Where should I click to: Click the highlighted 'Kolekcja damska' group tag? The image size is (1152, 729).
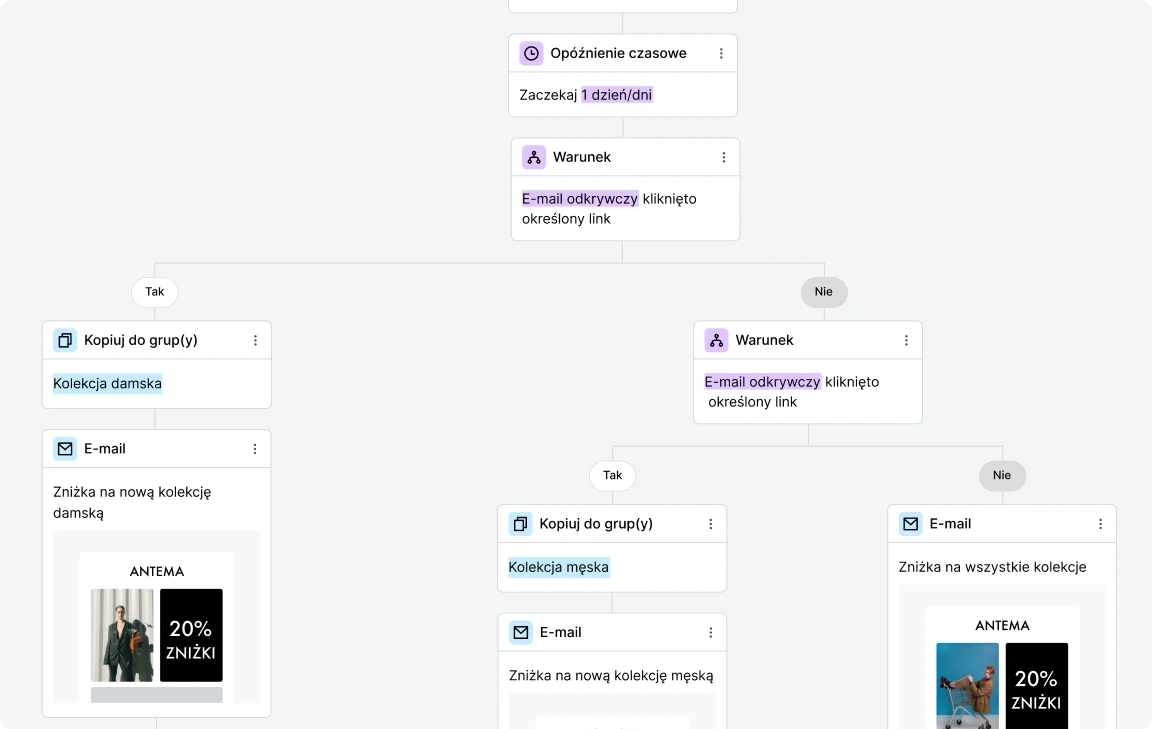(107, 384)
